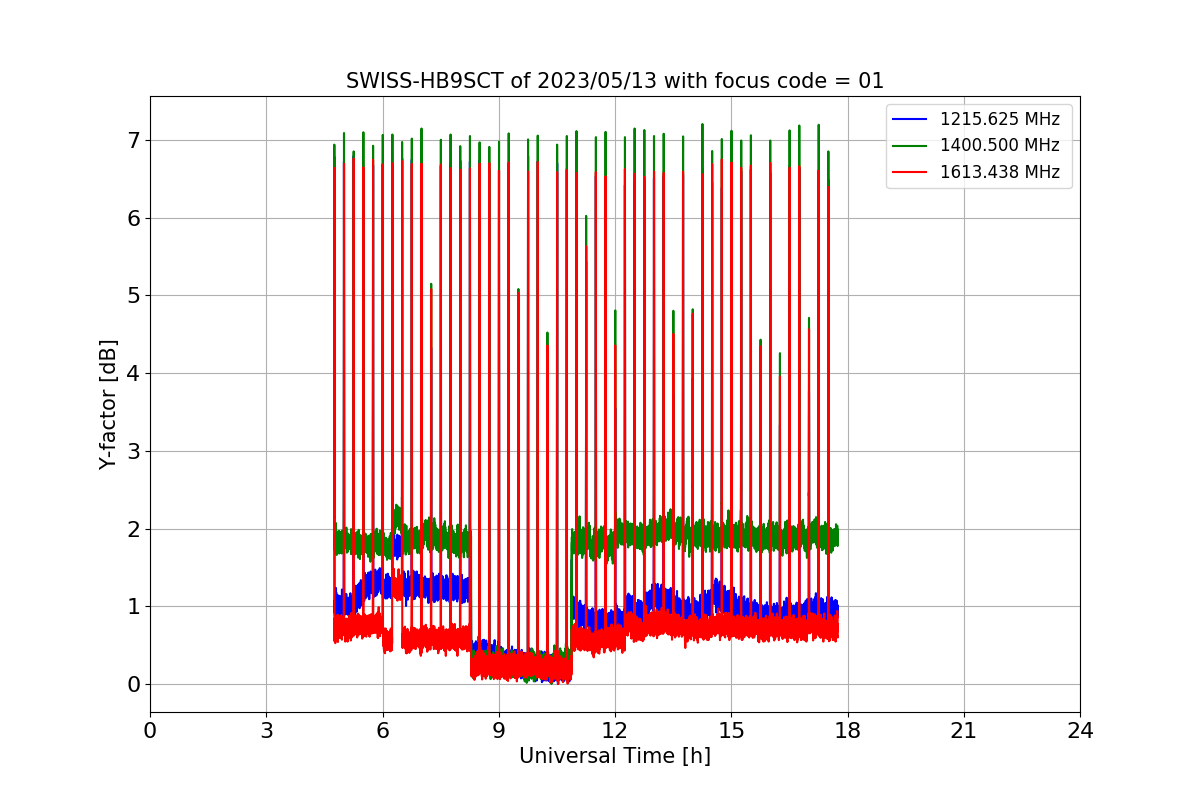Select the 1215.625 MHz legend label
1200x800 pixels.
tap(1000, 119)
